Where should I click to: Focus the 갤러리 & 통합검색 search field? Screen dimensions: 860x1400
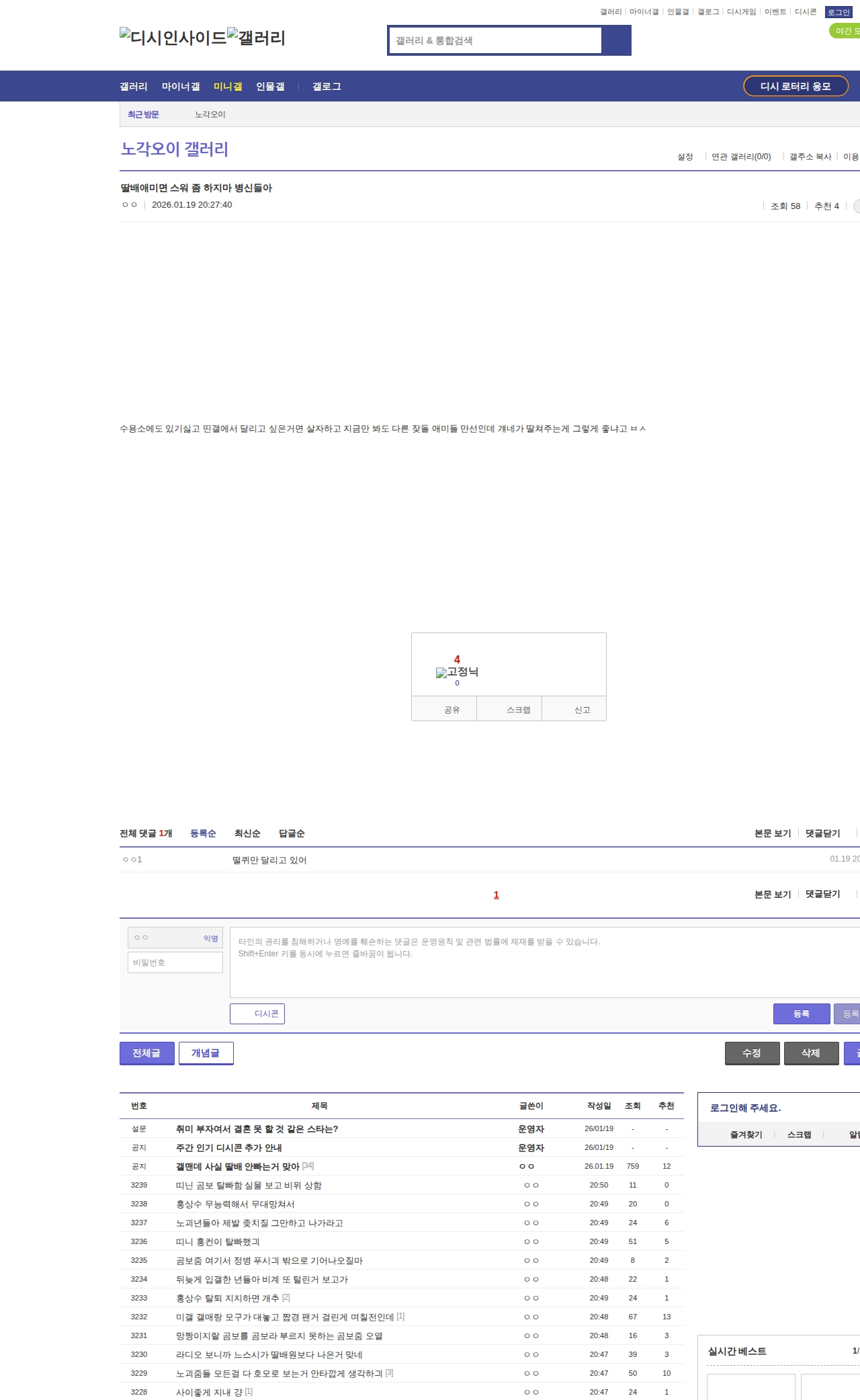click(x=495, y=40)
